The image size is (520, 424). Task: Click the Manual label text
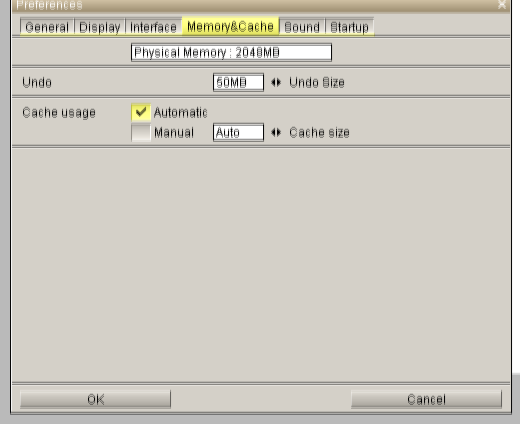click(x=174, y=133)
